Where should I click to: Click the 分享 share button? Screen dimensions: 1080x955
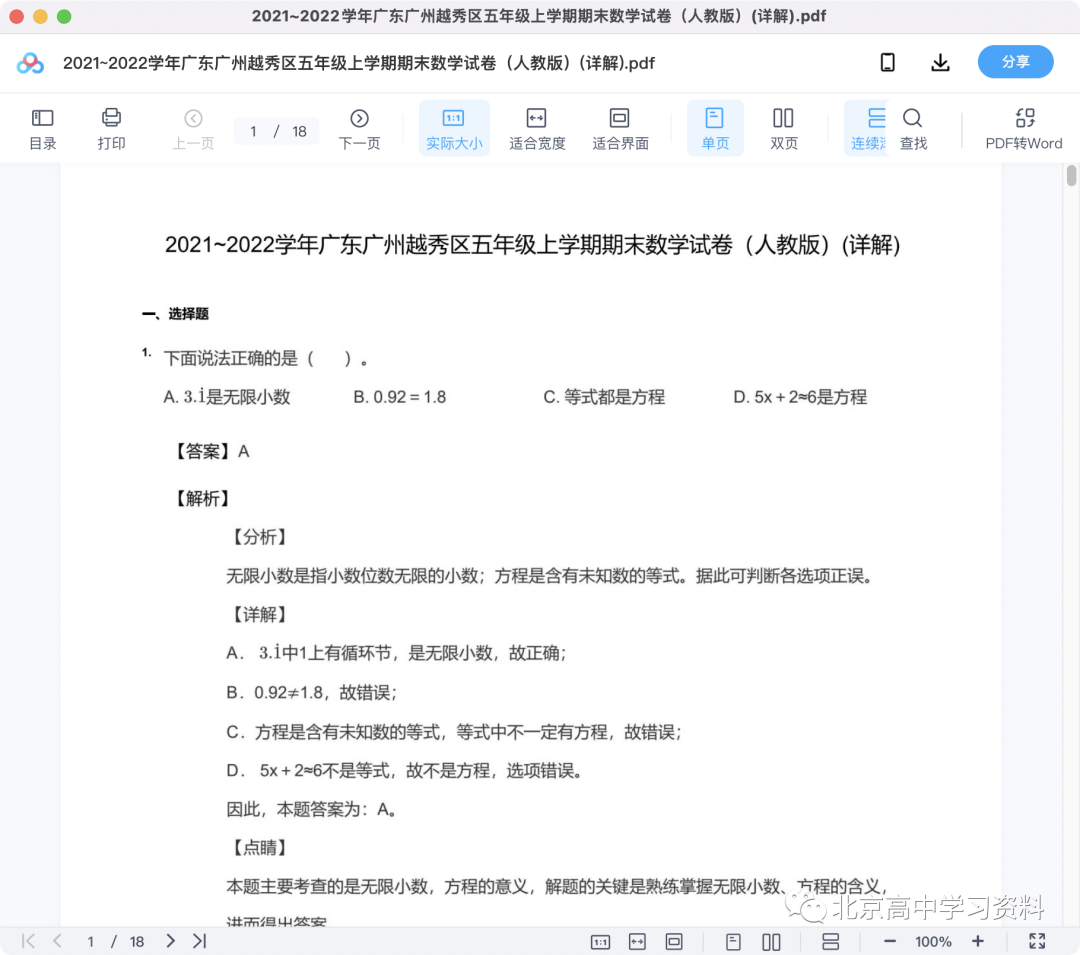[1015, 62]
